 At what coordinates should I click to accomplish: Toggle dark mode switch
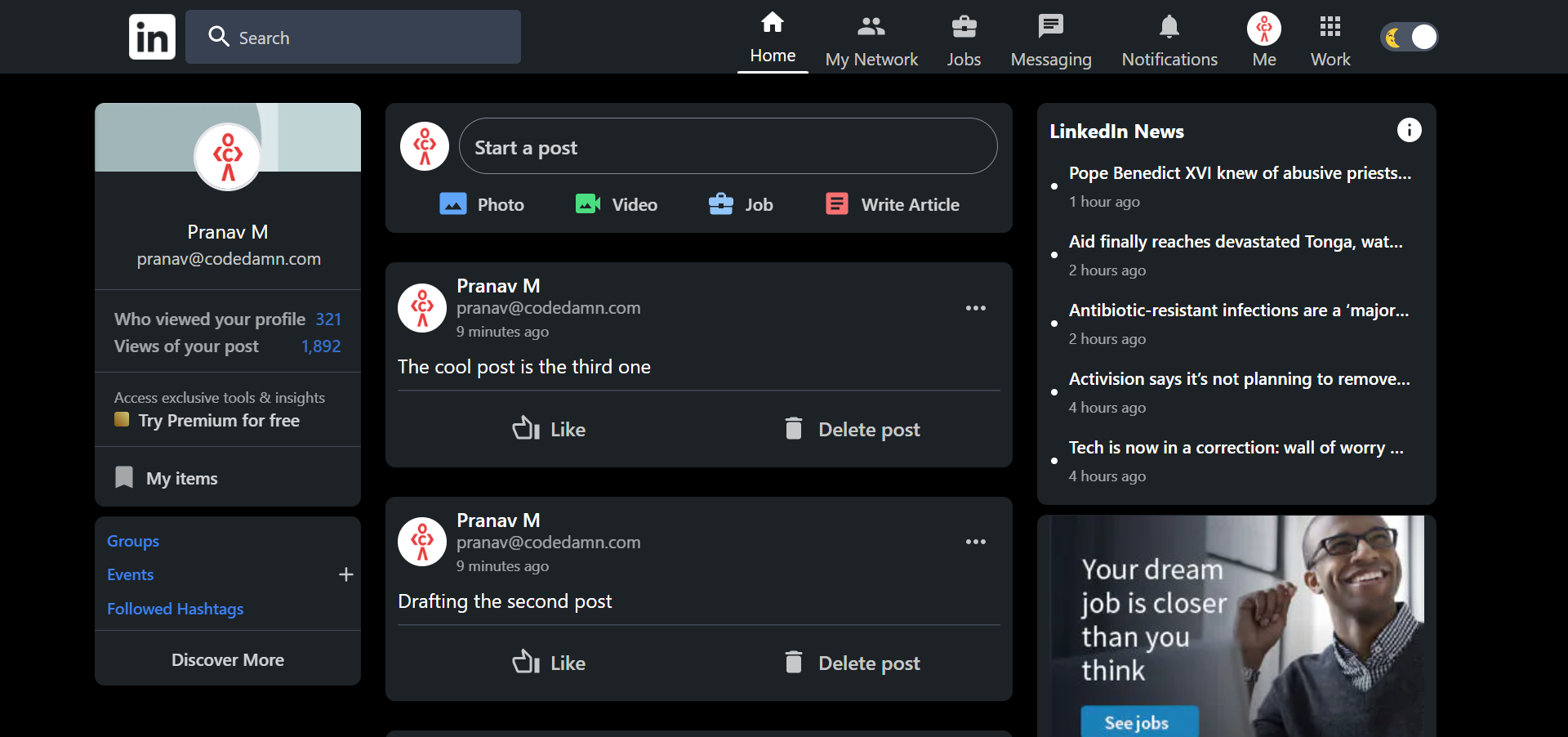coord(1410,37)
